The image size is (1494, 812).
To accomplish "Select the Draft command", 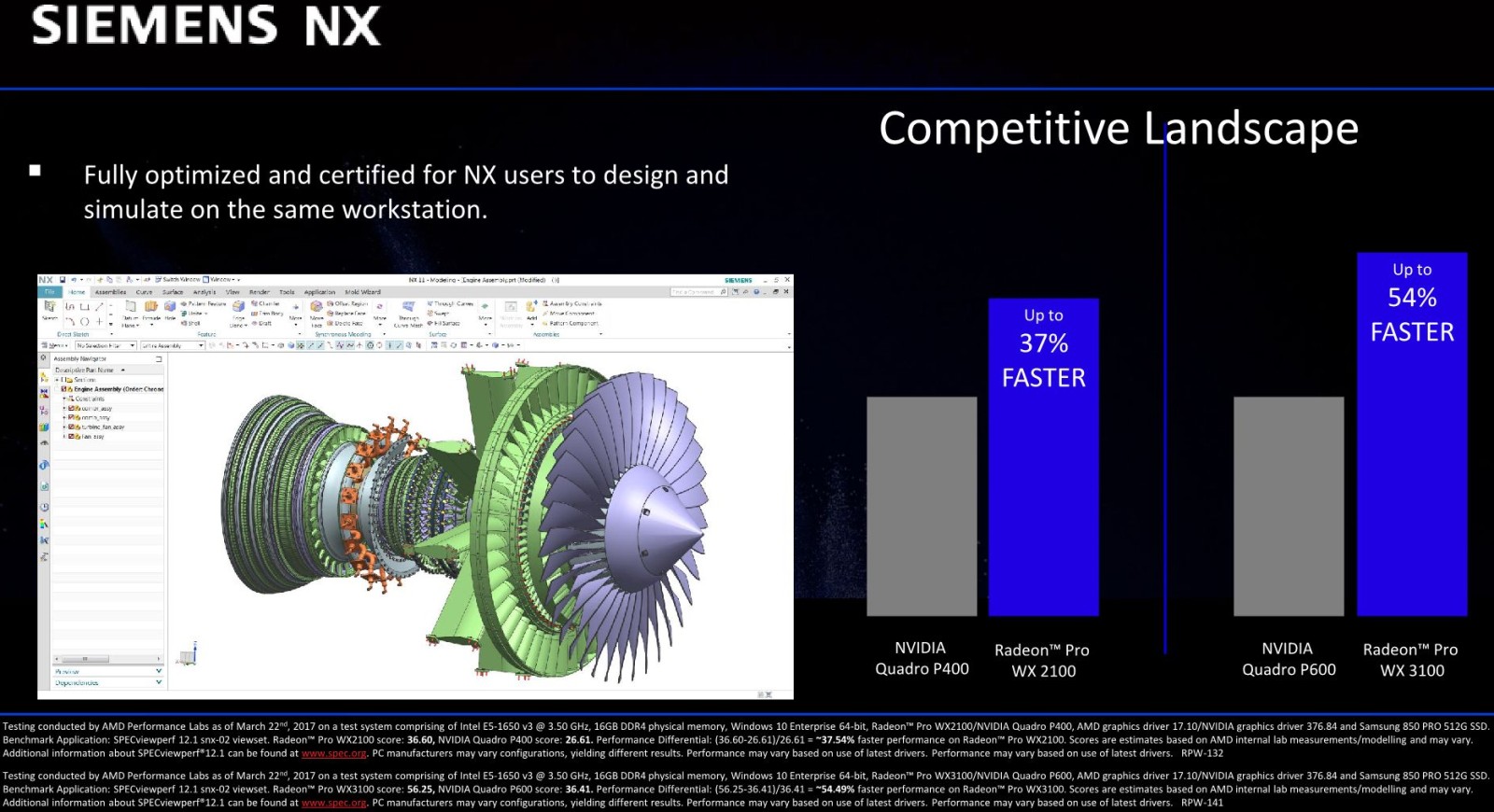I will tap(261, 323).
